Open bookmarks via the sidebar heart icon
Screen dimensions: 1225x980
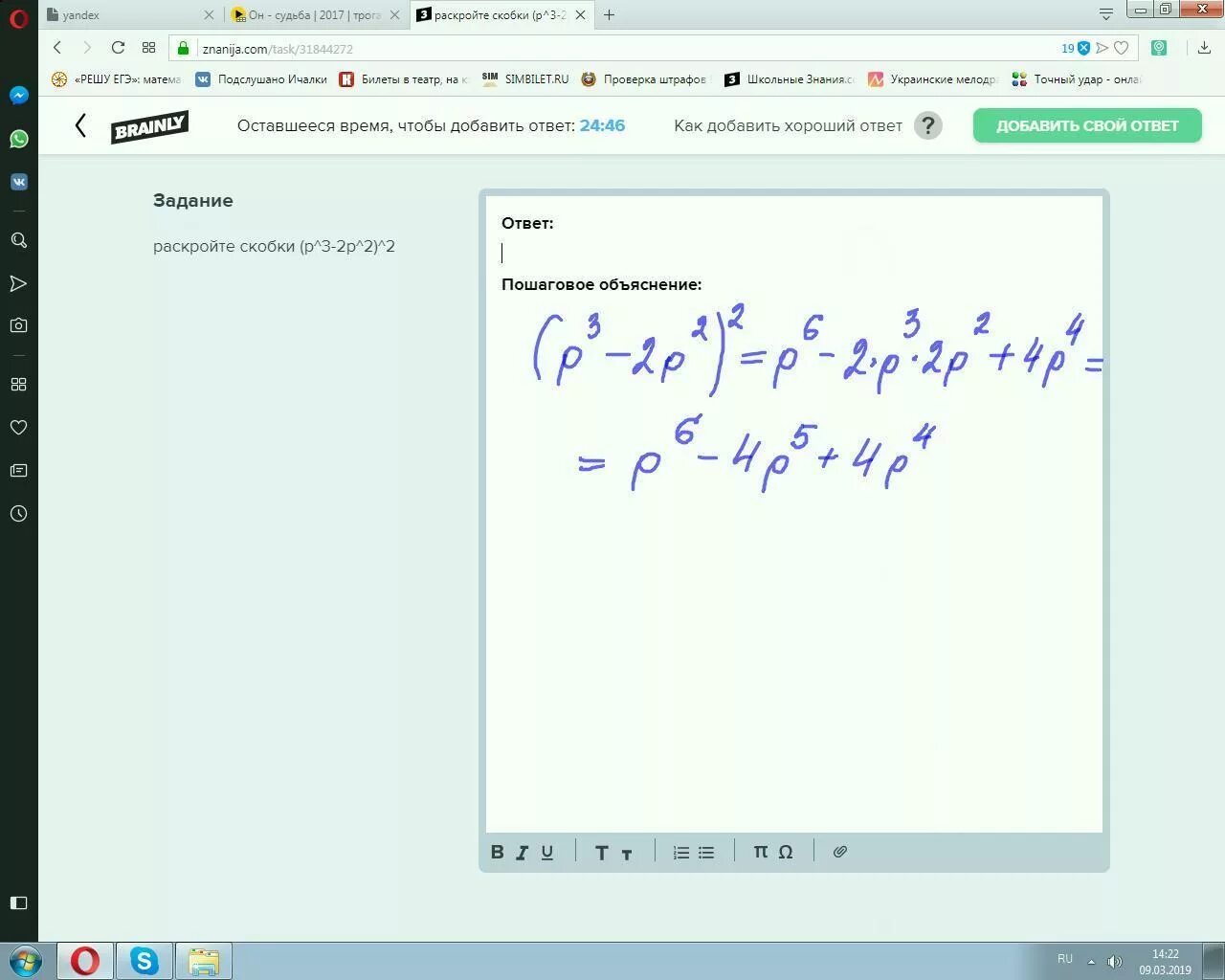tap(18, 427)
